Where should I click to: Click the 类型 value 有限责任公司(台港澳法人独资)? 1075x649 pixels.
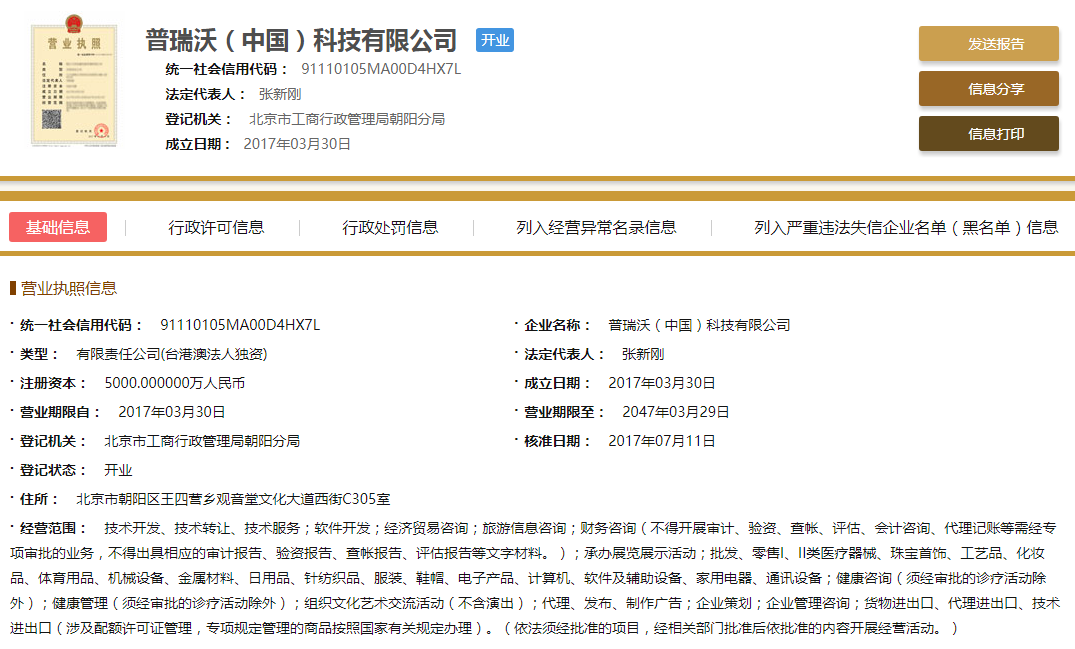coord(172,354)
